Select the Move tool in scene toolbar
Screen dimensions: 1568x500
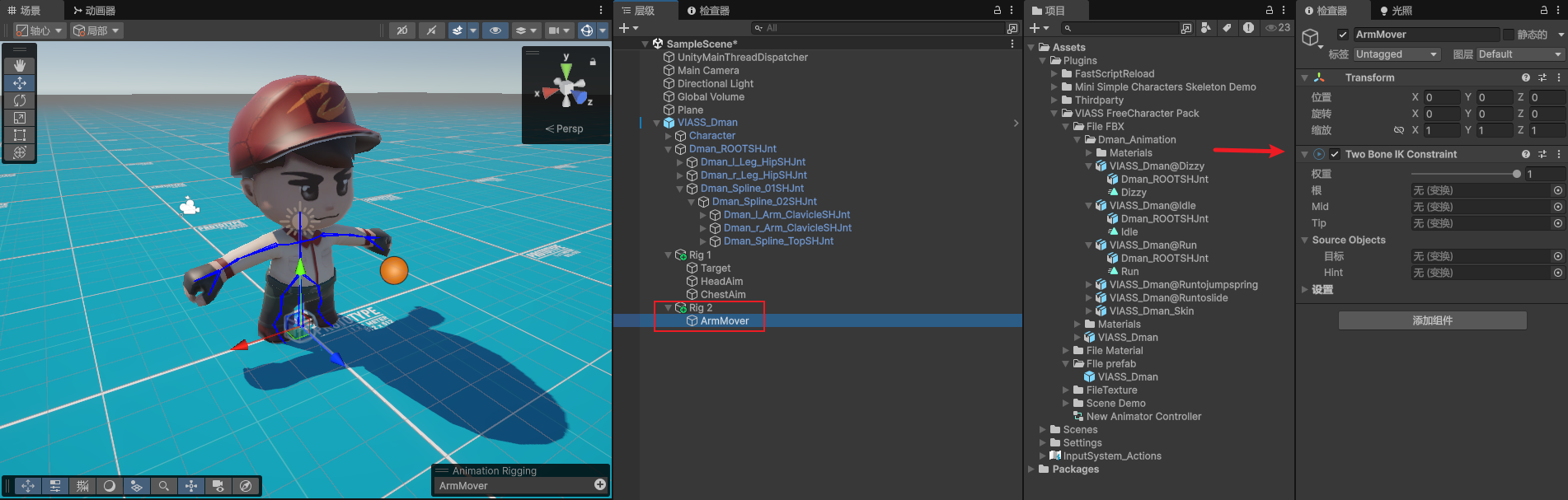click(20, 82)
